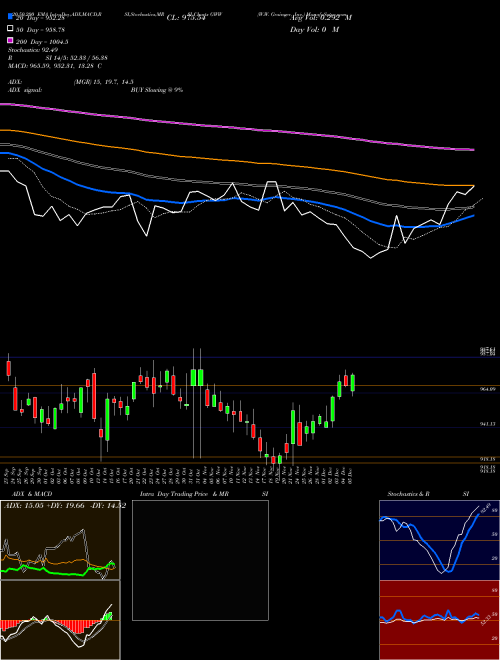Click the RSI 14/5 value '52.33 / 56.38'
Screen dimensions: 500x660
point(87,58)
